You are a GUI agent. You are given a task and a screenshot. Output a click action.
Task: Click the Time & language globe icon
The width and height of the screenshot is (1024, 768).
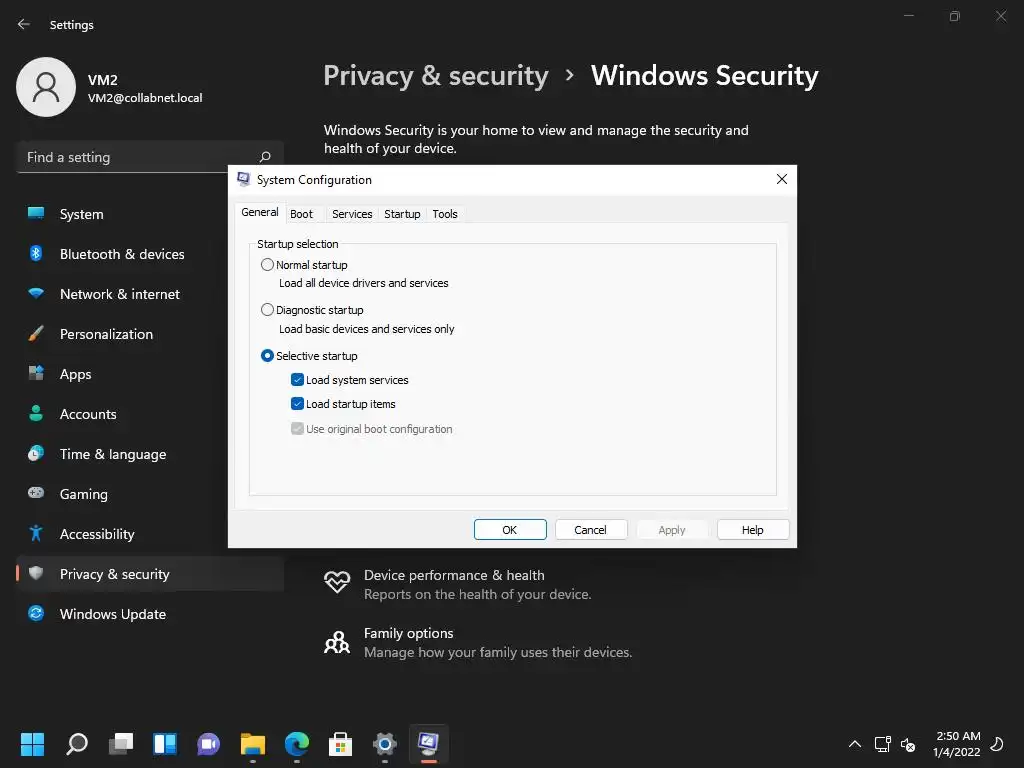point(36,453)
